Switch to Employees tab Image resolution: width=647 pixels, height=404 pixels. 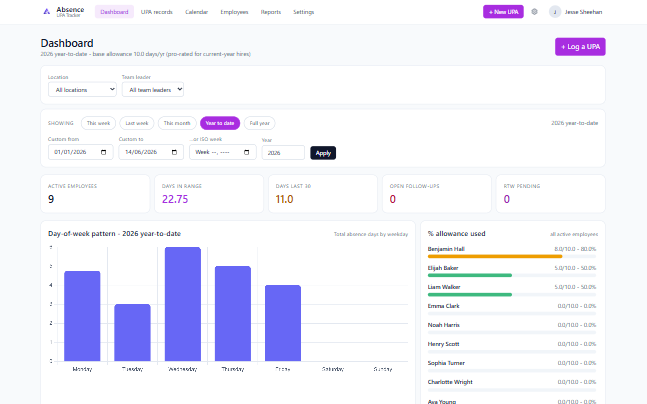(x=234, y=12)
